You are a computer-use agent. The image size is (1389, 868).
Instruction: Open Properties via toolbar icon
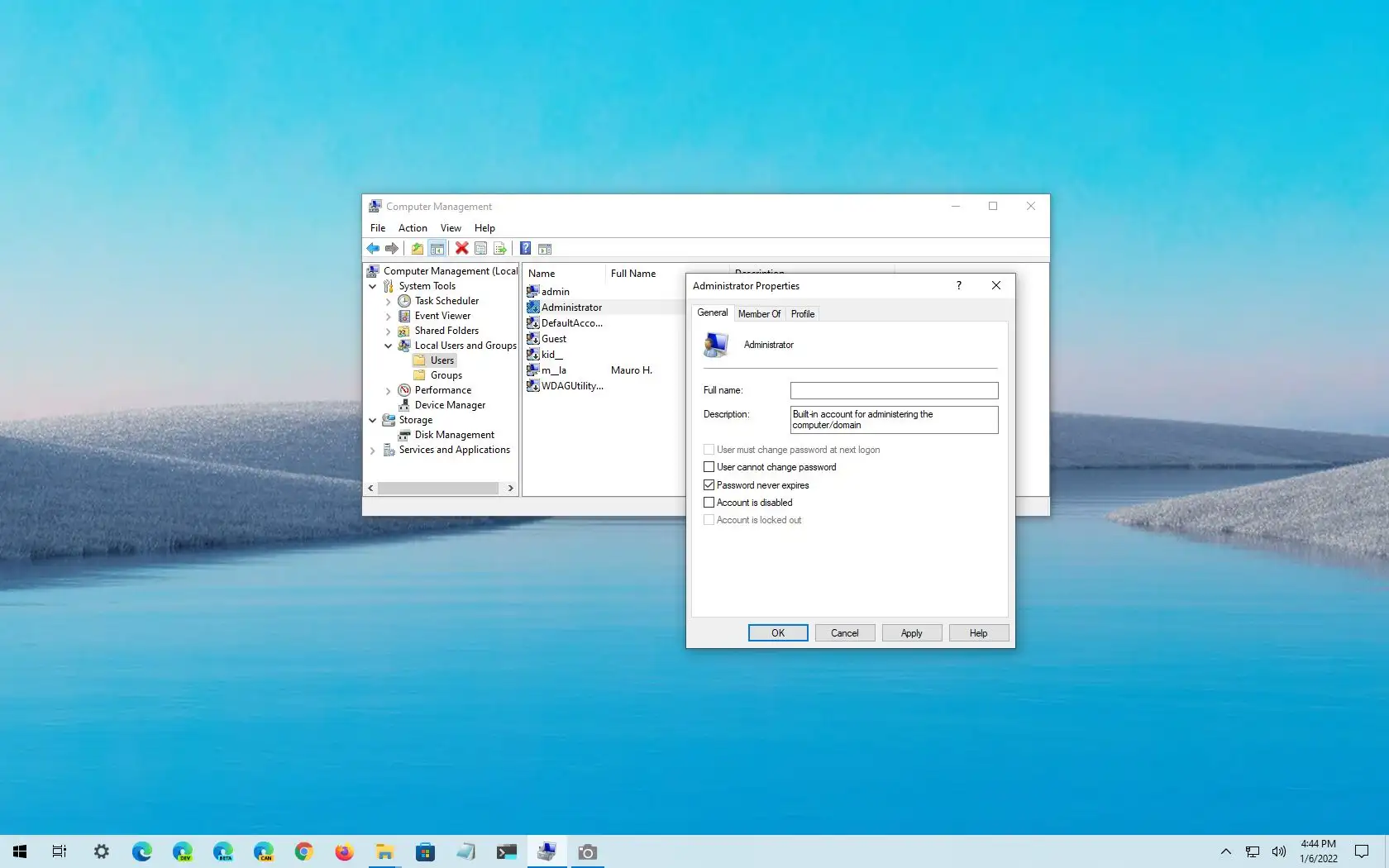pos(480,249)
